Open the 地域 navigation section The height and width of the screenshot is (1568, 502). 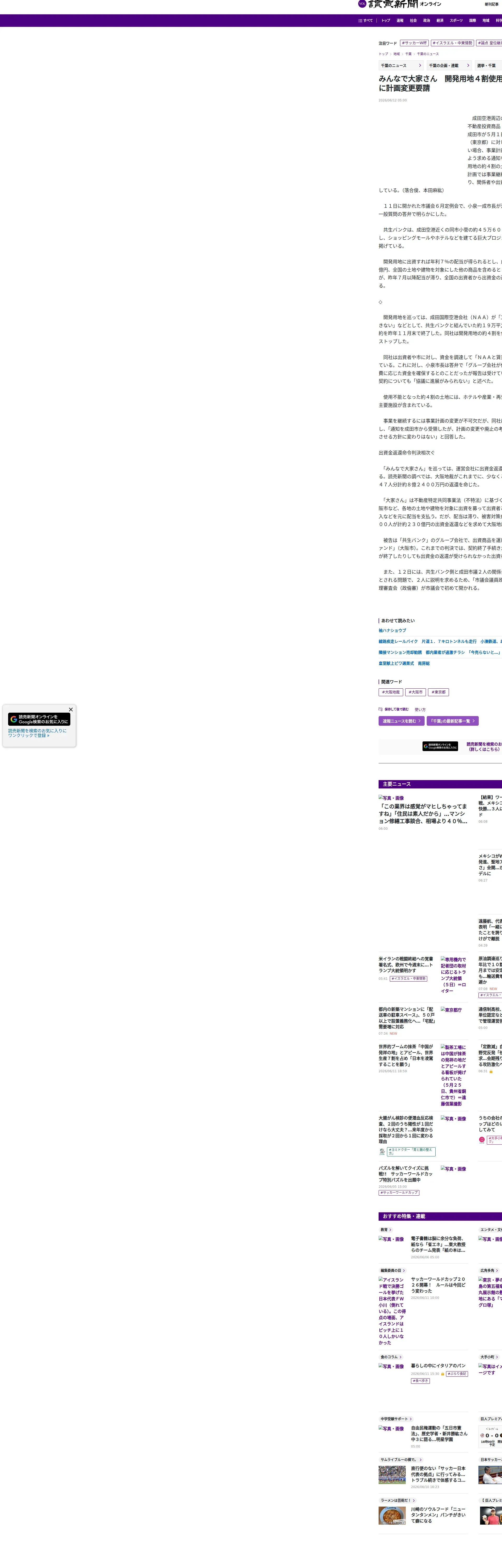486,21
